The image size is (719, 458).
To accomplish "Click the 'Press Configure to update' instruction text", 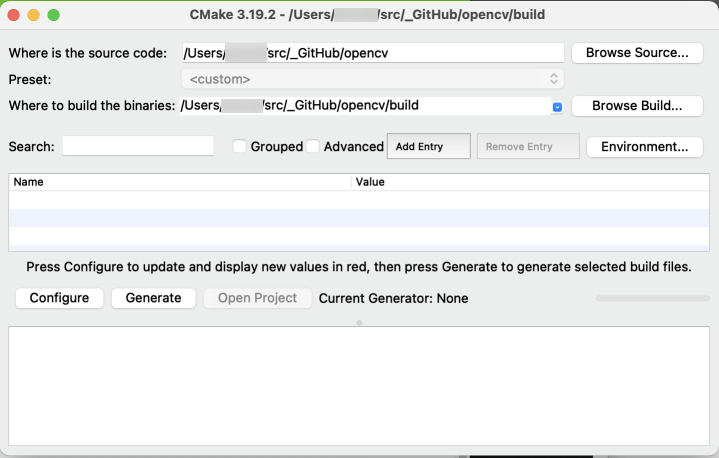I will (x=359, y=267).
